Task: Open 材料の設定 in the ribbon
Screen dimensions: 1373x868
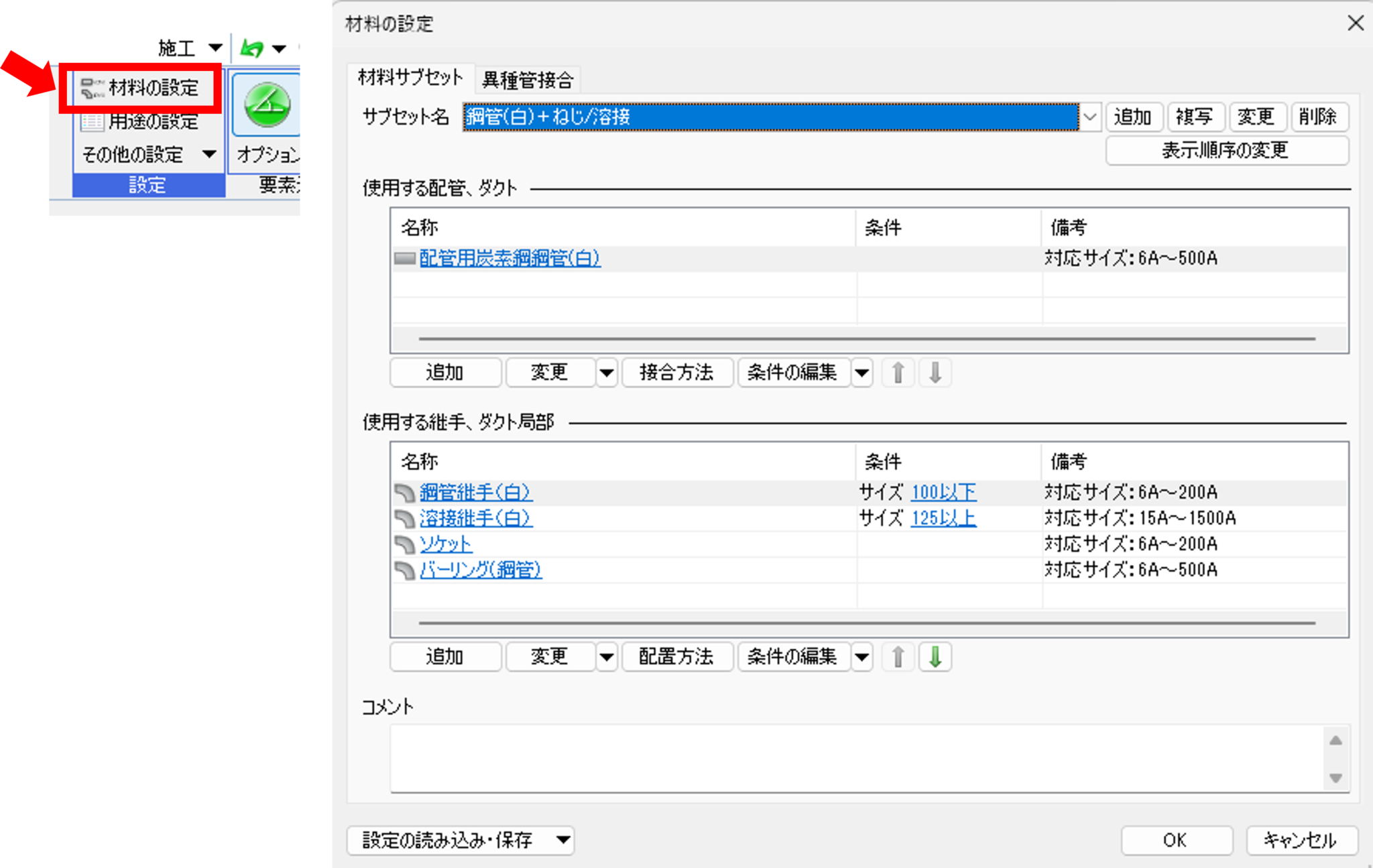Action: point(140,88)
